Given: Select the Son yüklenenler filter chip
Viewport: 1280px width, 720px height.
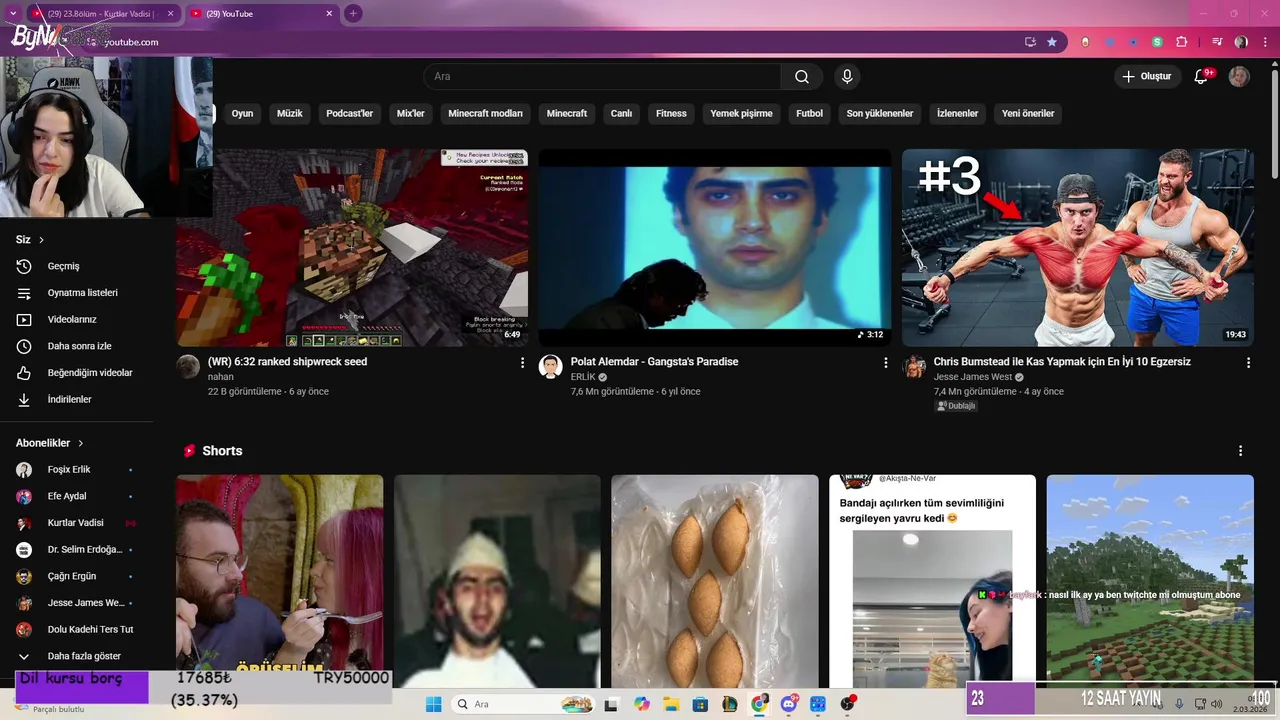Looking at the screenshot, I should click(x=880, y=114).
